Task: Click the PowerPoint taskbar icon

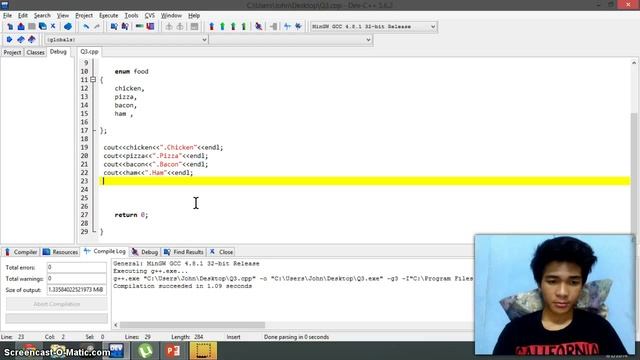Action: tap(173, 351)
